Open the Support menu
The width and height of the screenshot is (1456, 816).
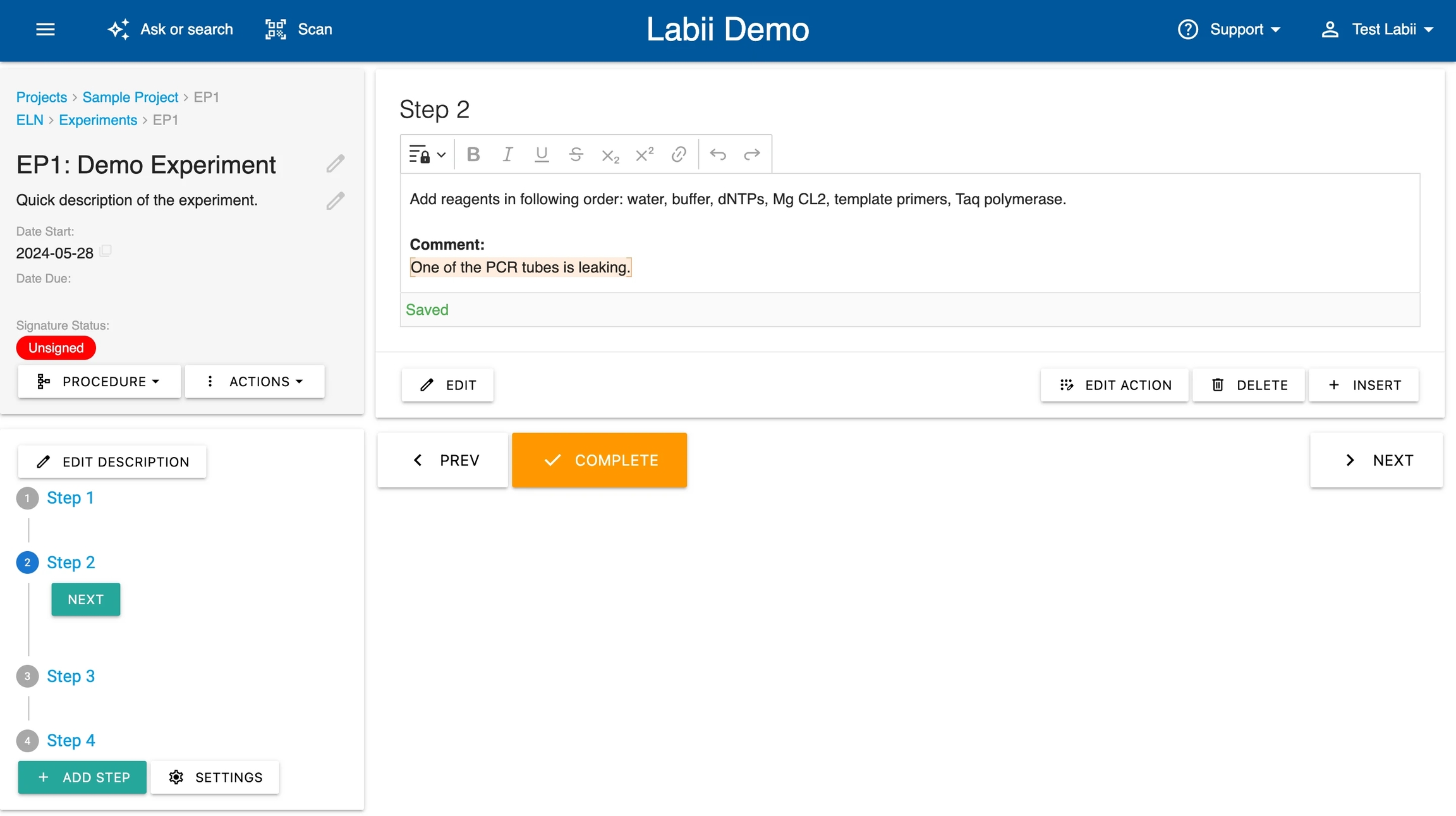click(1230, 30)
